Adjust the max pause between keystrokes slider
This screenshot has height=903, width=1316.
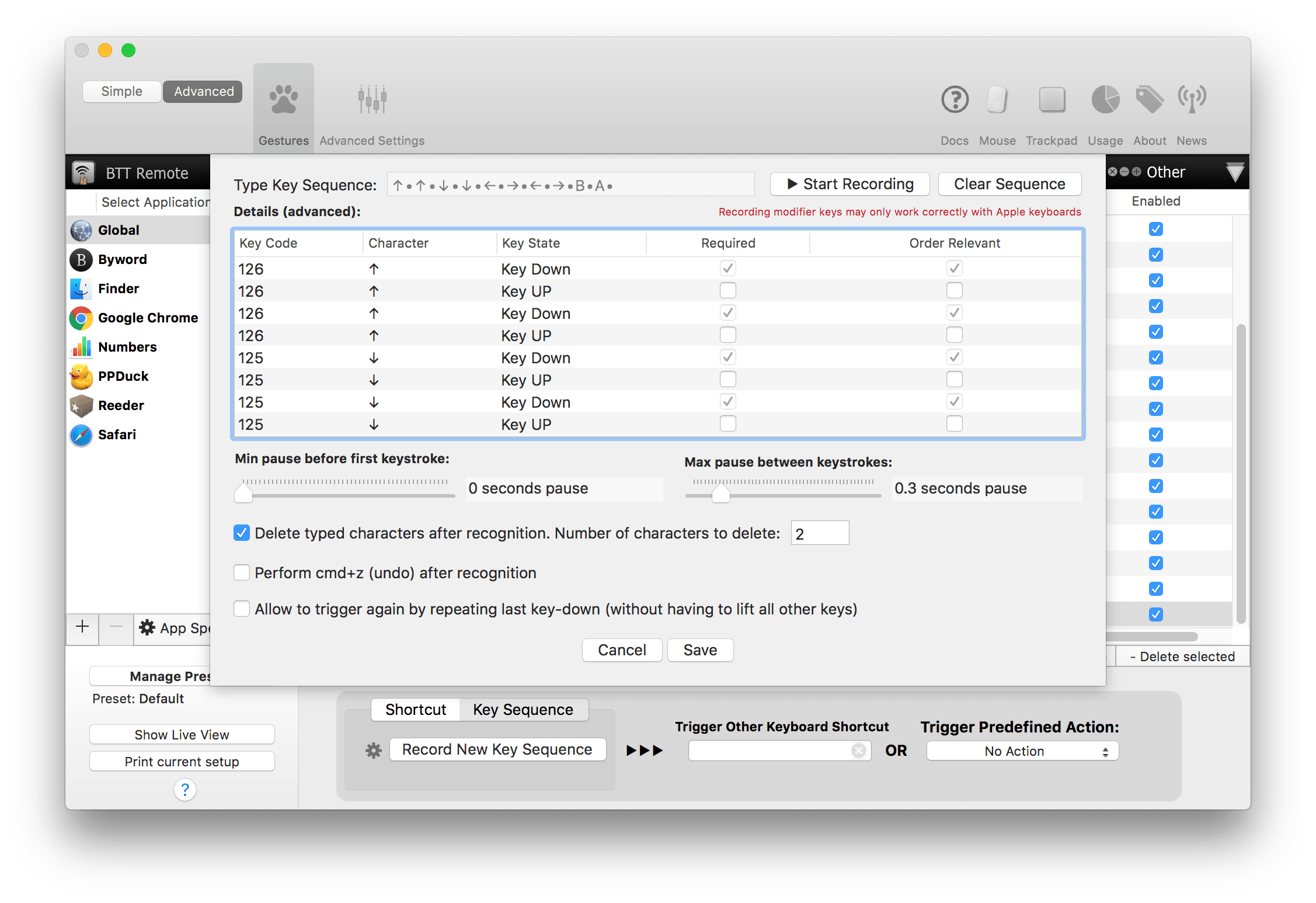coord(721,494)
